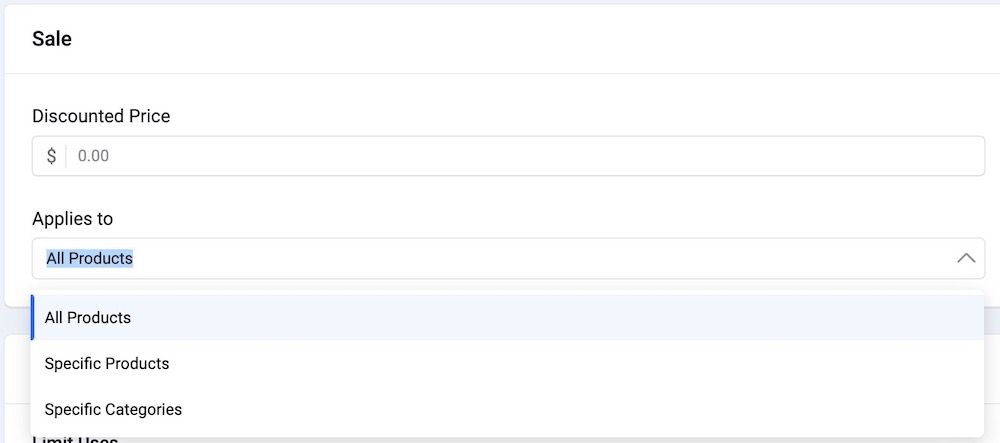The image size is (1000, 443).
Task: Click the "Applies to" field label
Action: click(x=72, y=218)
